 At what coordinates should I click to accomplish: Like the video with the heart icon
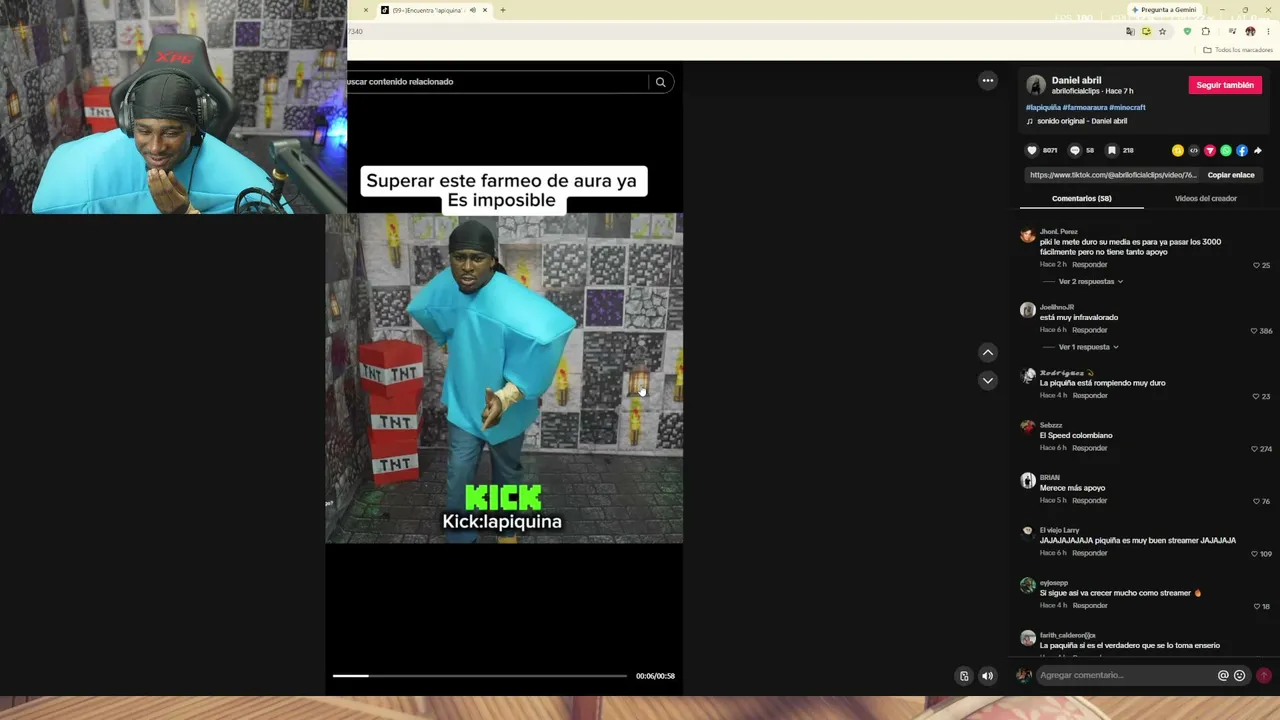point(1032,150)
